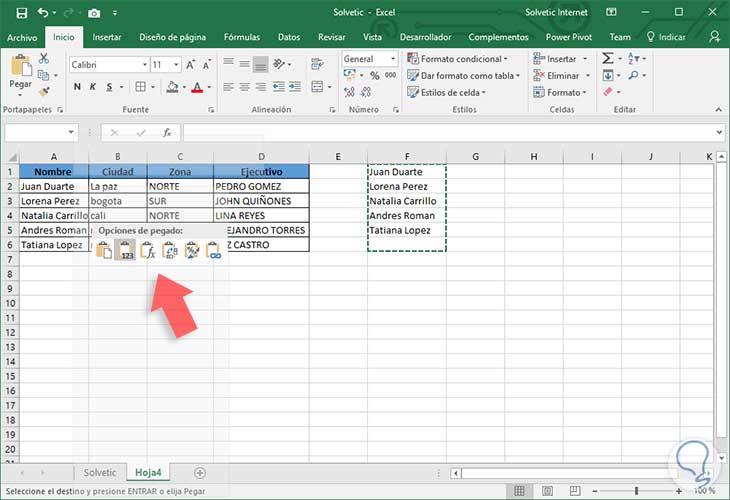Click the Save icon in title bar
The image size is (730, 500).
[21, 13]
